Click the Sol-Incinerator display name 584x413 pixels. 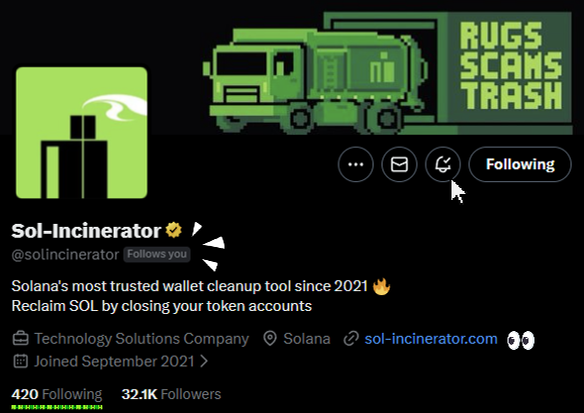[86, 231]
